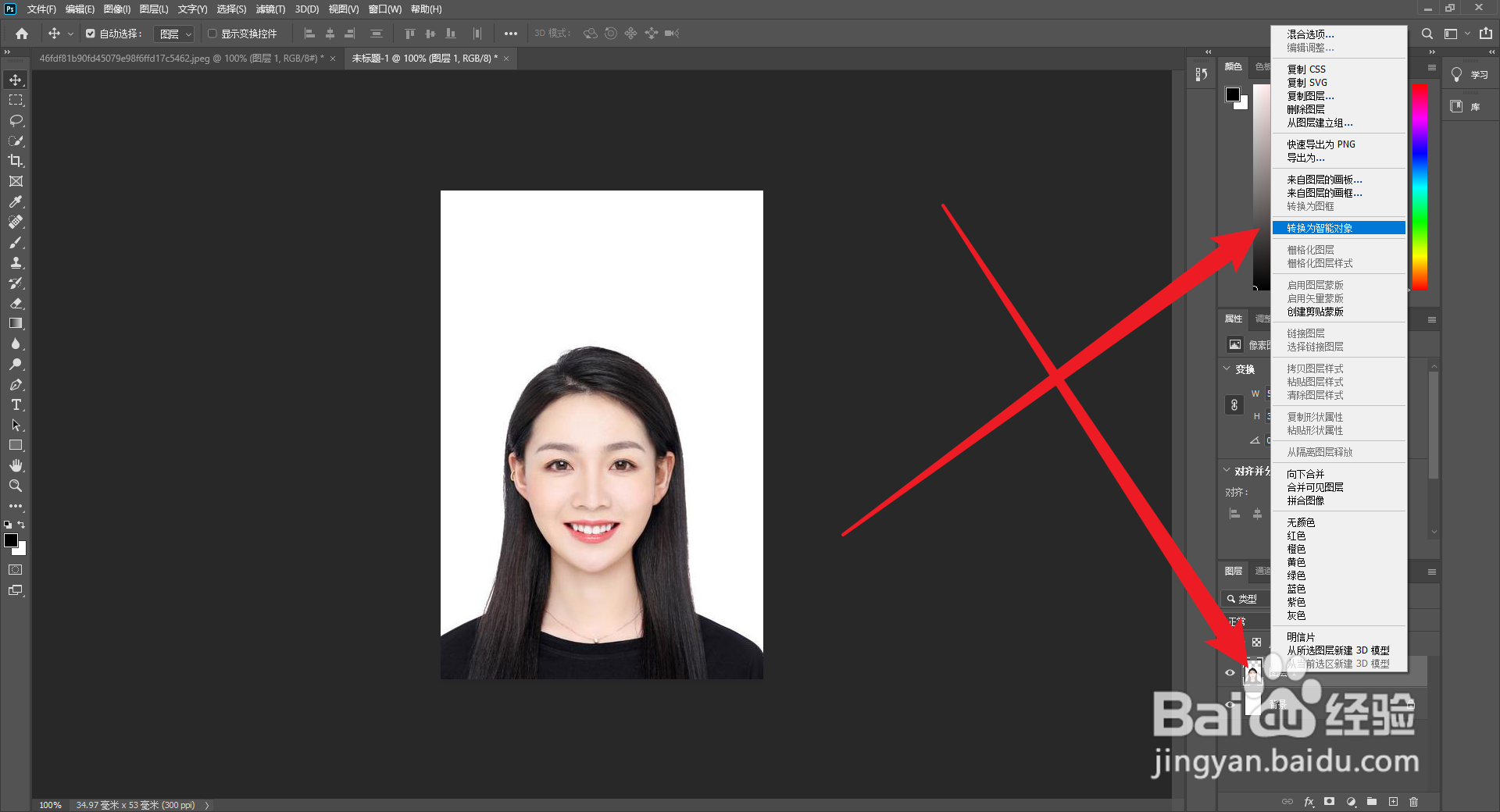This screenshot has width=1500, height=812.
Task: Enable 显示变换控件 option
Action: coord(212,34)
